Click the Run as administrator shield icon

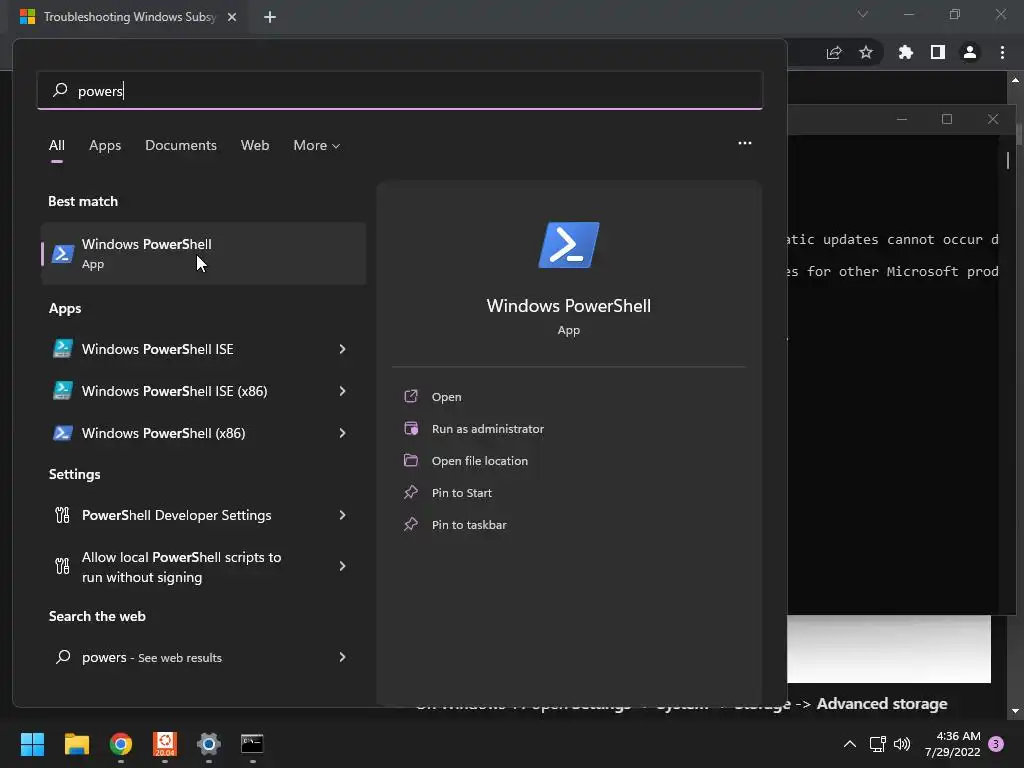pos(411,428)
